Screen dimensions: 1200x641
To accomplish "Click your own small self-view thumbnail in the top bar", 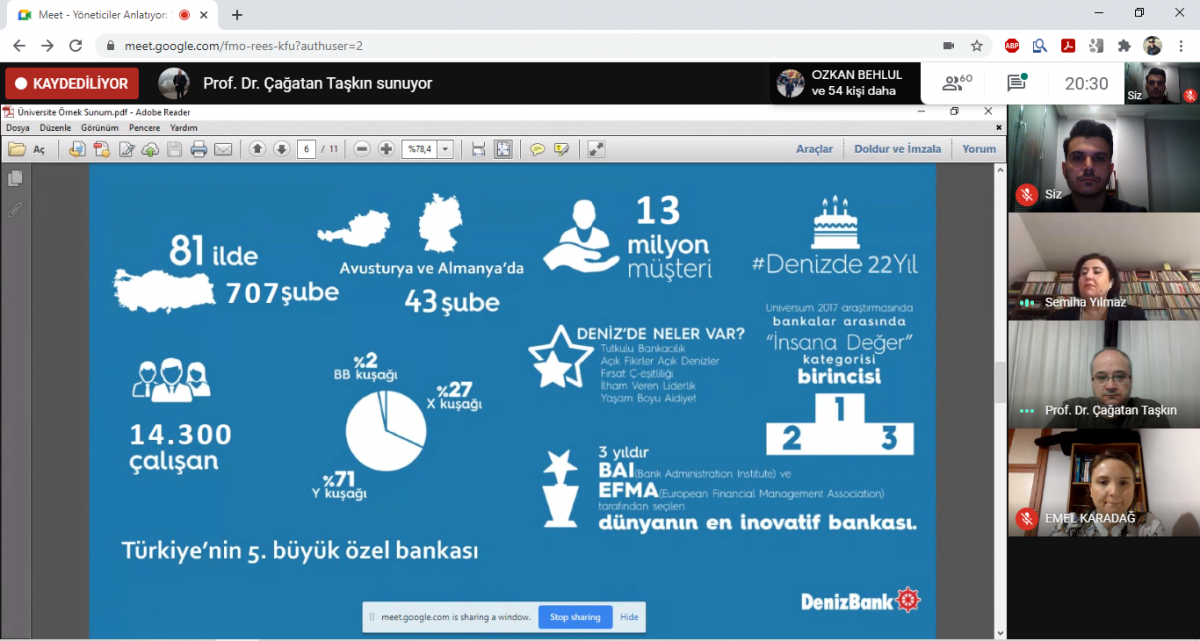I will click(x=1162, y=83).
